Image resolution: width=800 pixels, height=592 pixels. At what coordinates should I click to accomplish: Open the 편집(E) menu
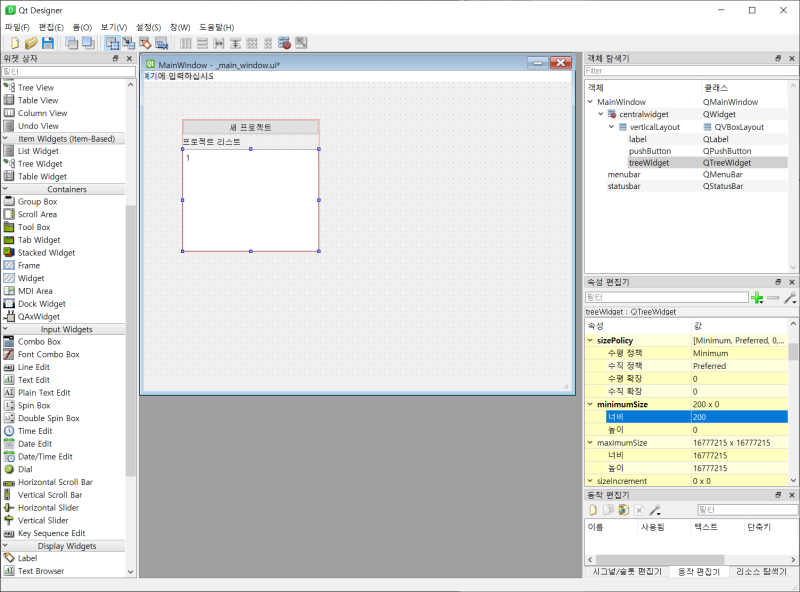coord(51,27)
